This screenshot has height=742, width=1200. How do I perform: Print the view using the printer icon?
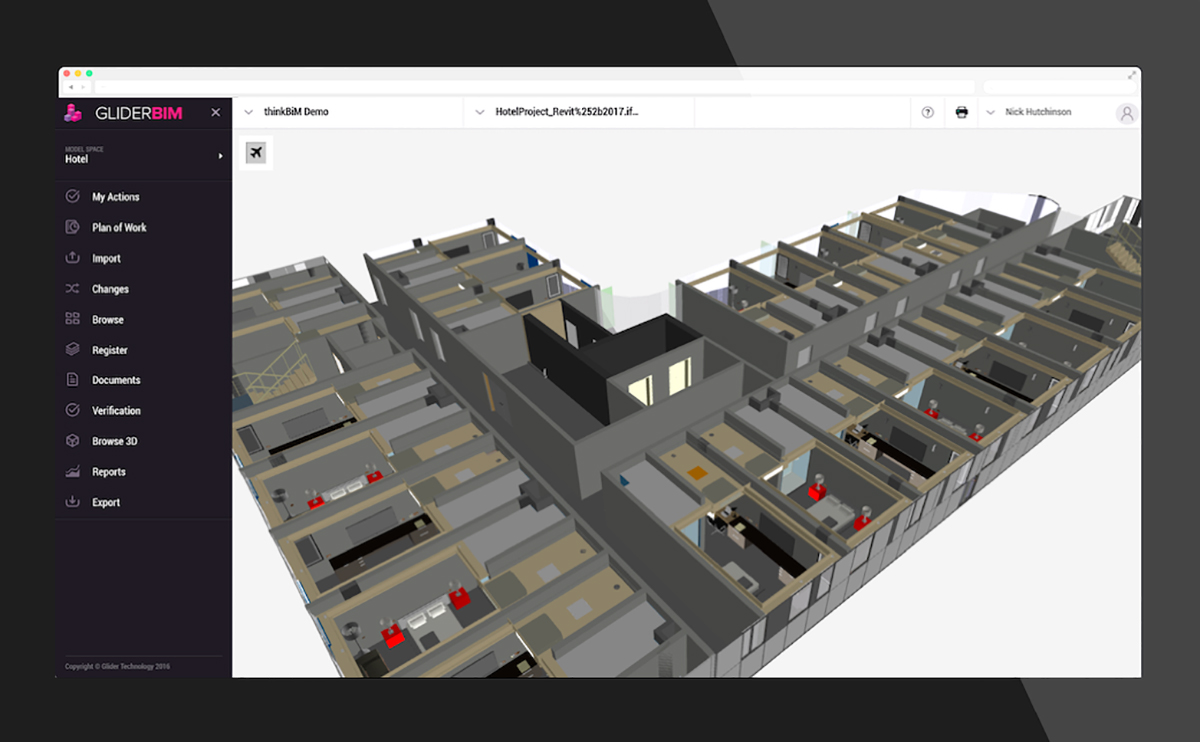pyautogui.click(x=962, y=113)
